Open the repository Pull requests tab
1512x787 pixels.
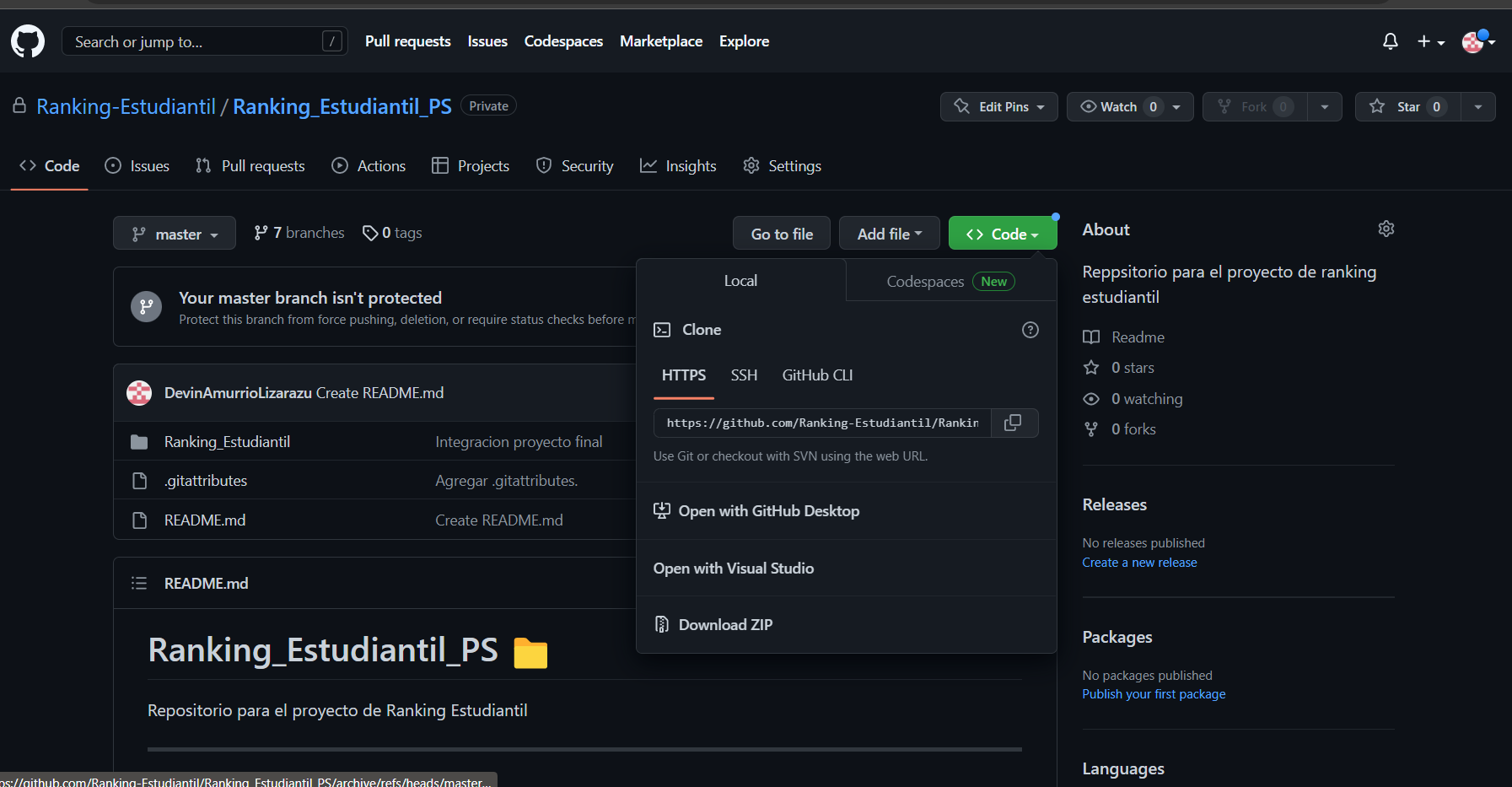pyautogui.click(x=250, y=166)
